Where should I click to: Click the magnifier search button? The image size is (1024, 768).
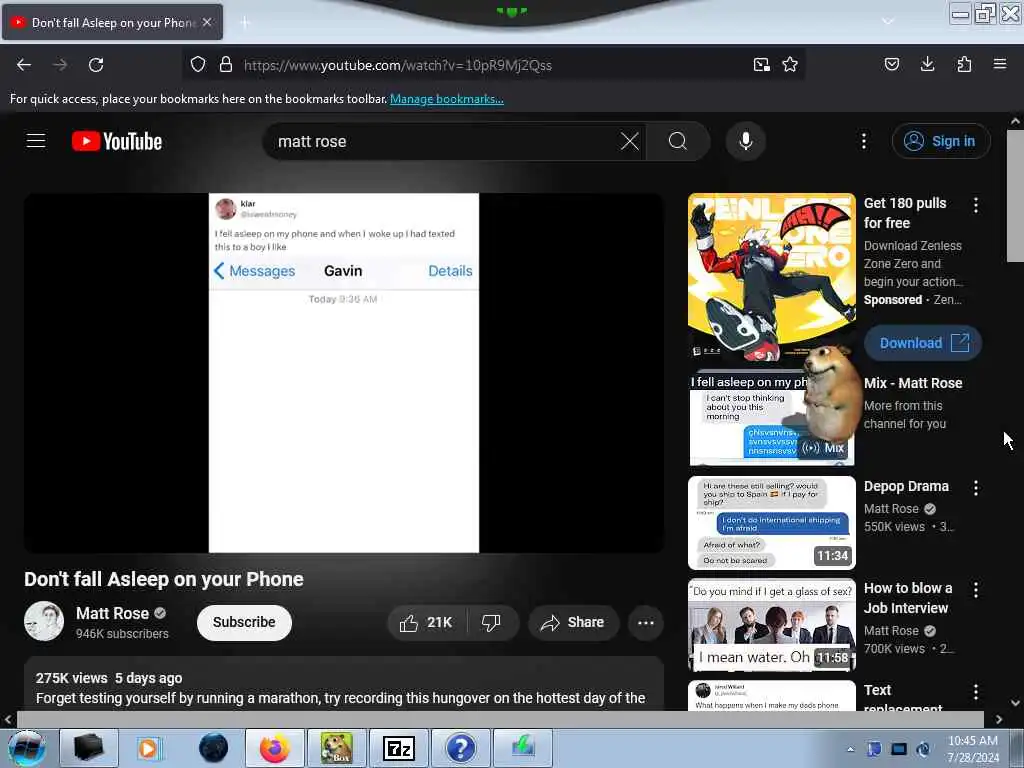click(678, 141)
